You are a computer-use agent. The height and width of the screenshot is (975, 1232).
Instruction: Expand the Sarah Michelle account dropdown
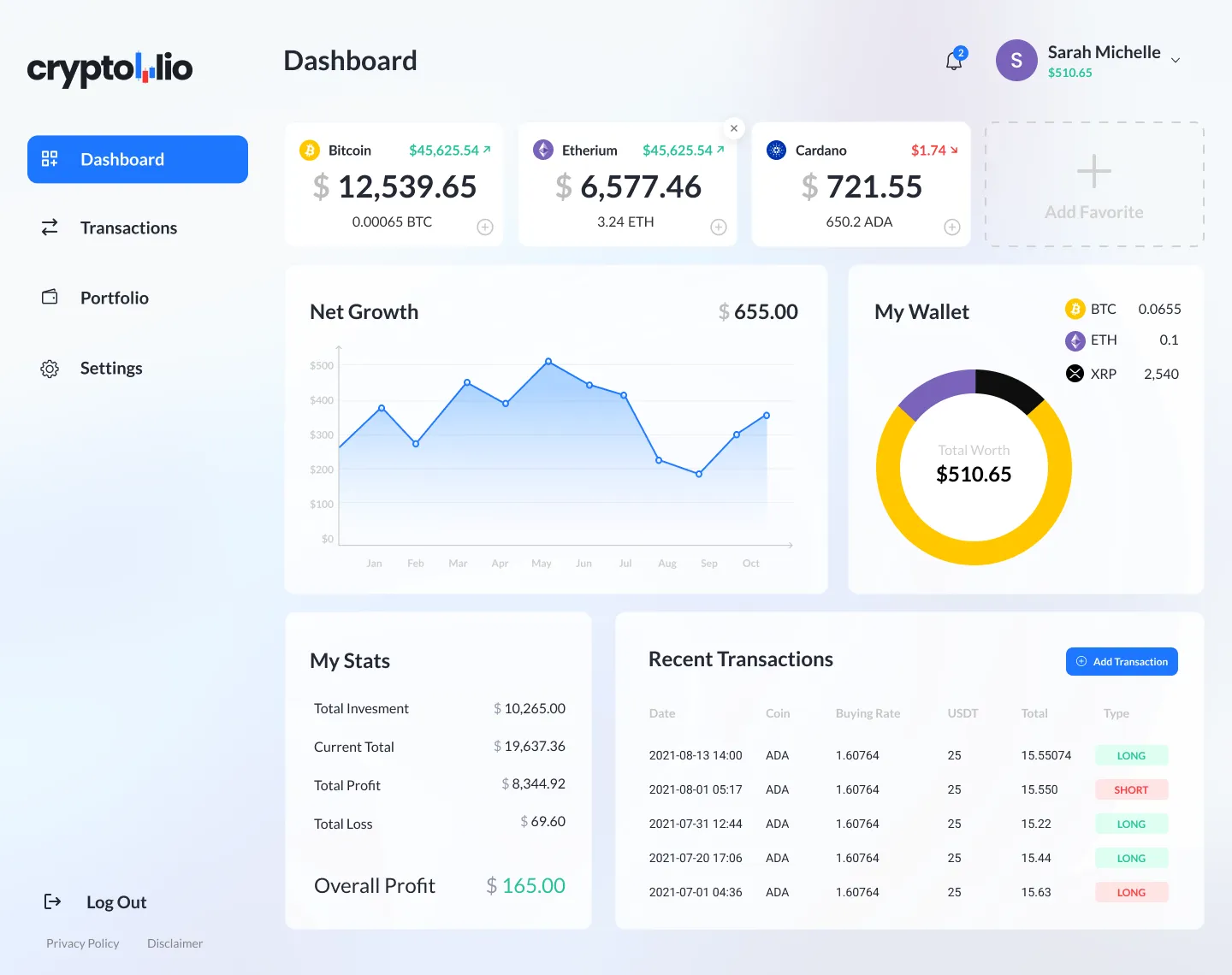click(x=1176, y=61)
